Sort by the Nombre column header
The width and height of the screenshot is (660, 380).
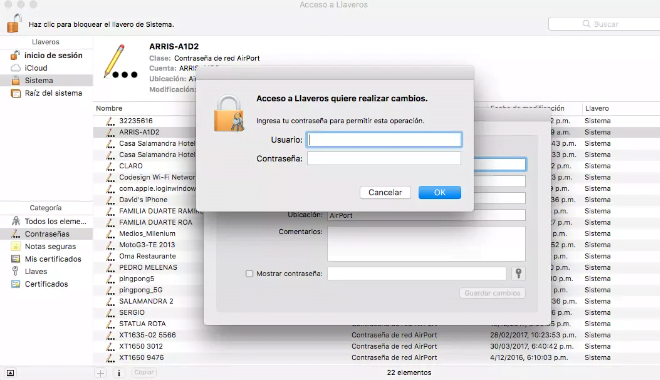coord(109,108)
